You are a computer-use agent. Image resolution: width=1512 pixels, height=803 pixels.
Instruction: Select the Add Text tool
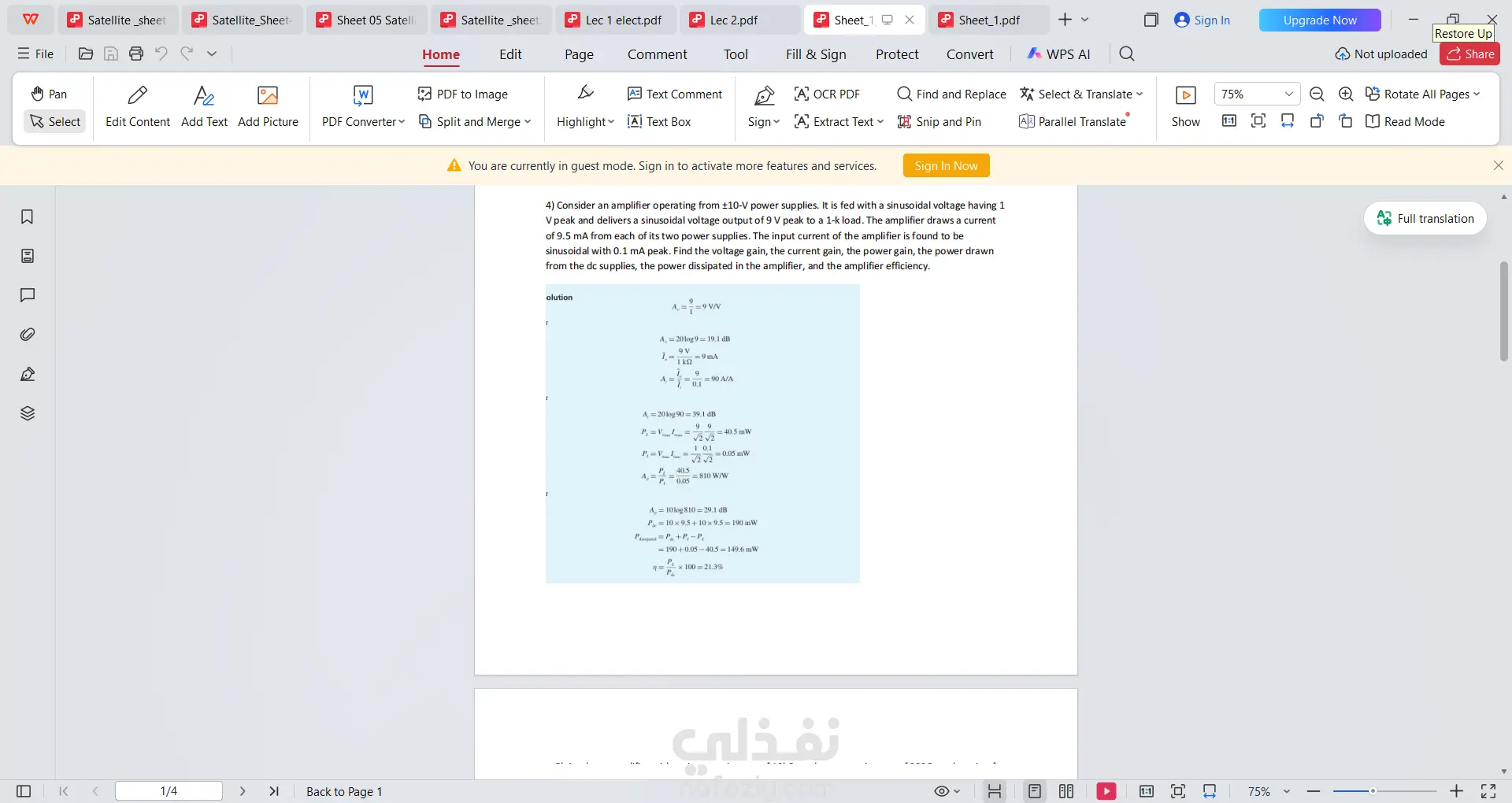pyautogui.click(x=204, y=106)
